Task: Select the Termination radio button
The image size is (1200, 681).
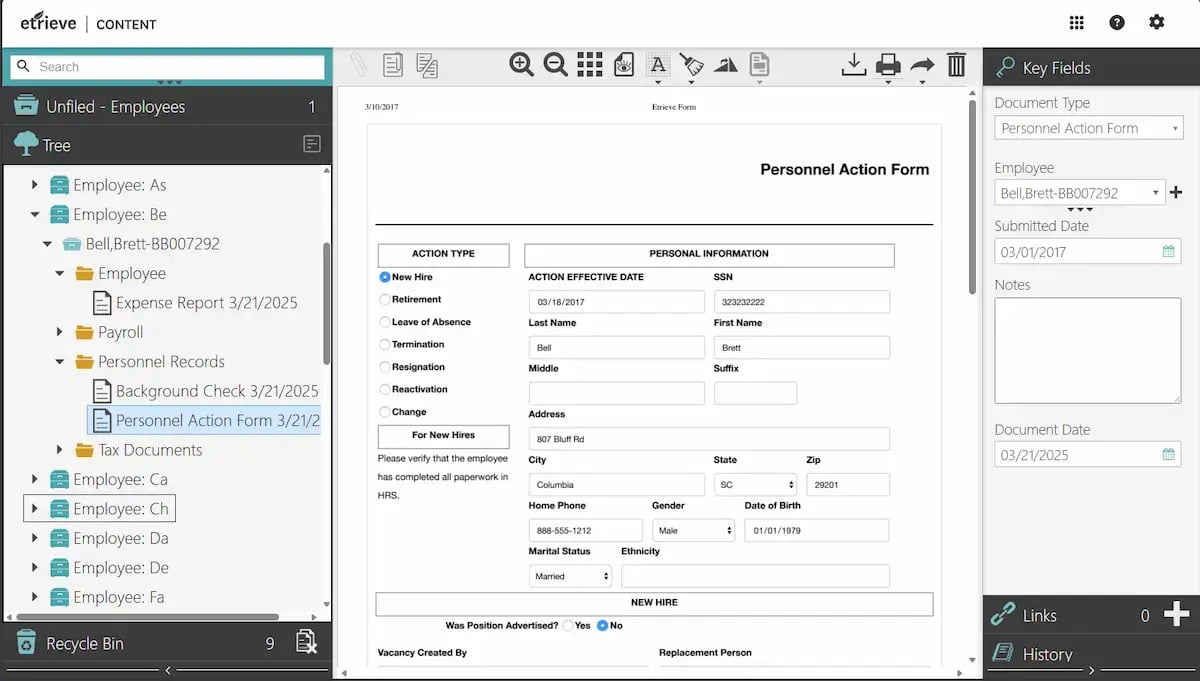Action: tap(384, 344)
